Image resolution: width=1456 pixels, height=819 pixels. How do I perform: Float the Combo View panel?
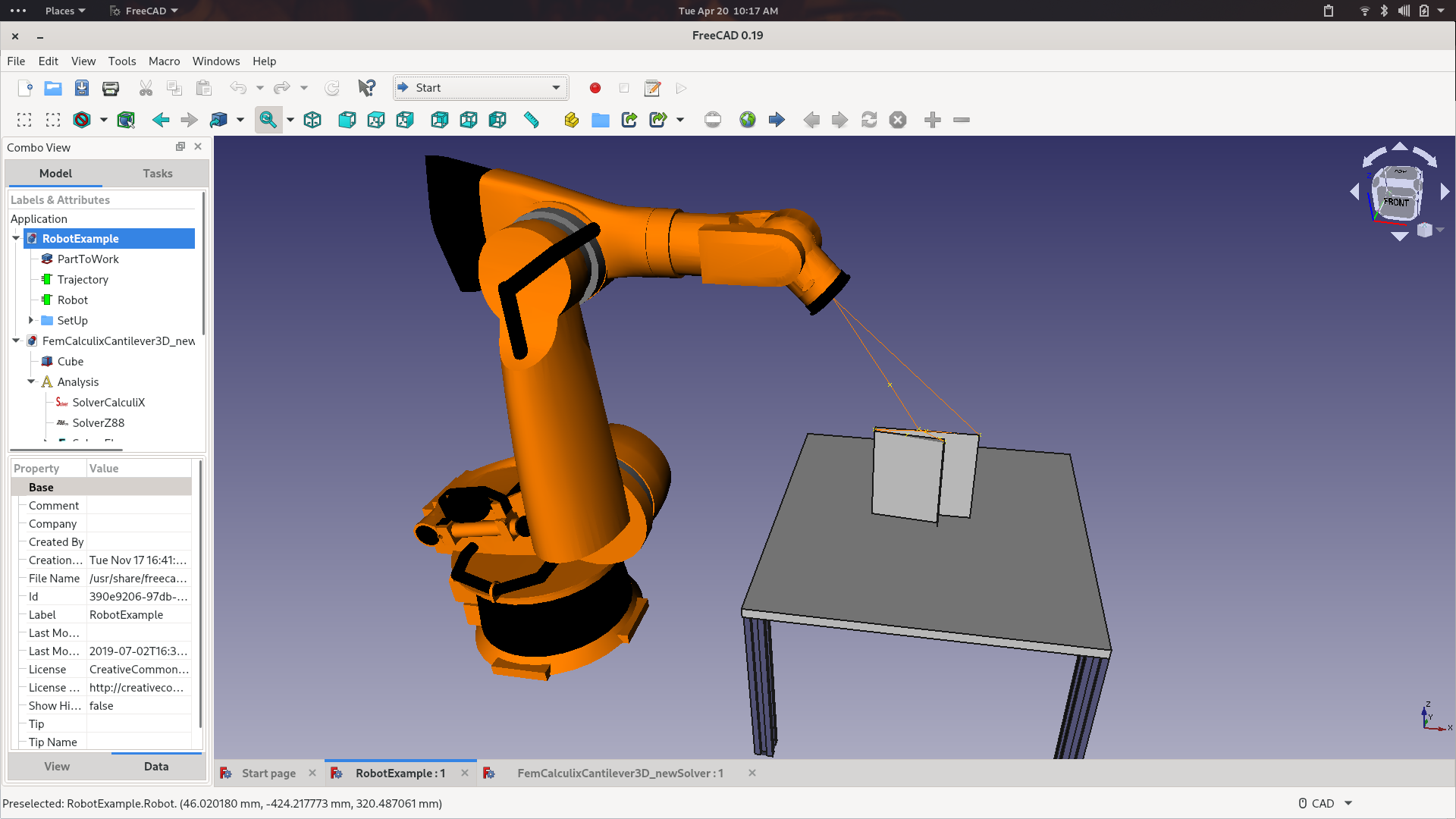180,146
